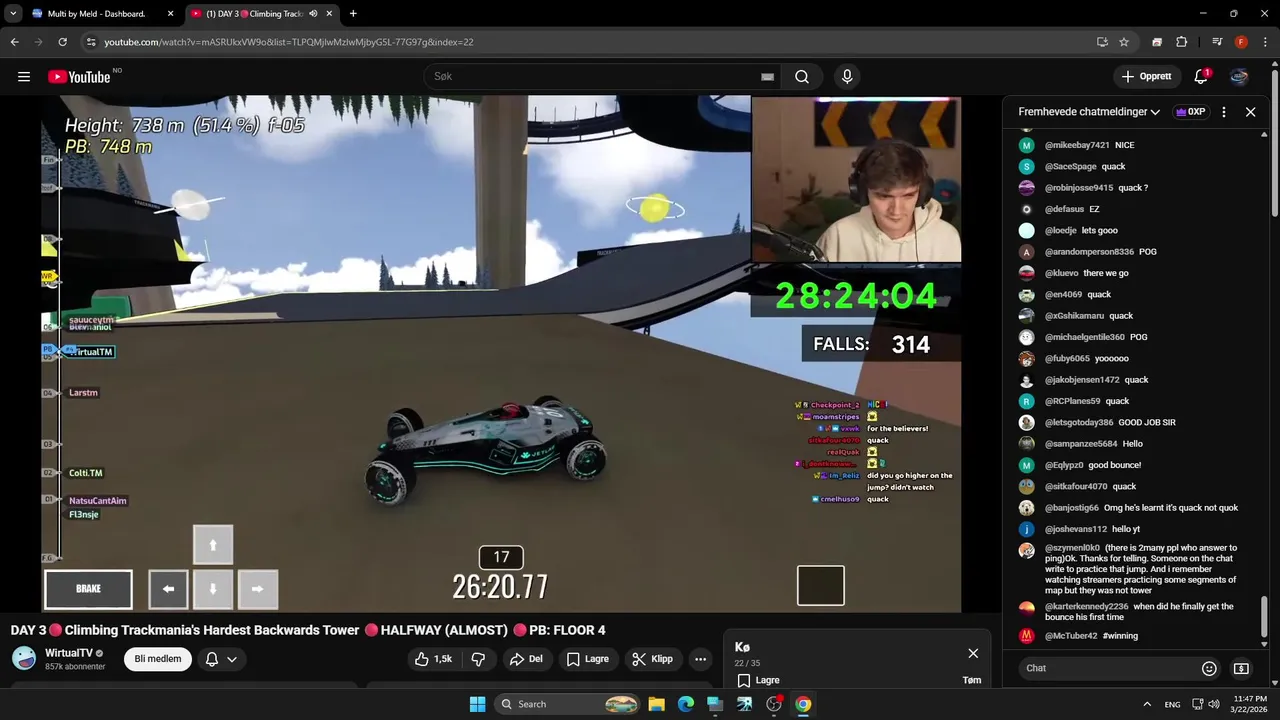Open the YouTube hamburger guide menu

[x=24, y=77]
